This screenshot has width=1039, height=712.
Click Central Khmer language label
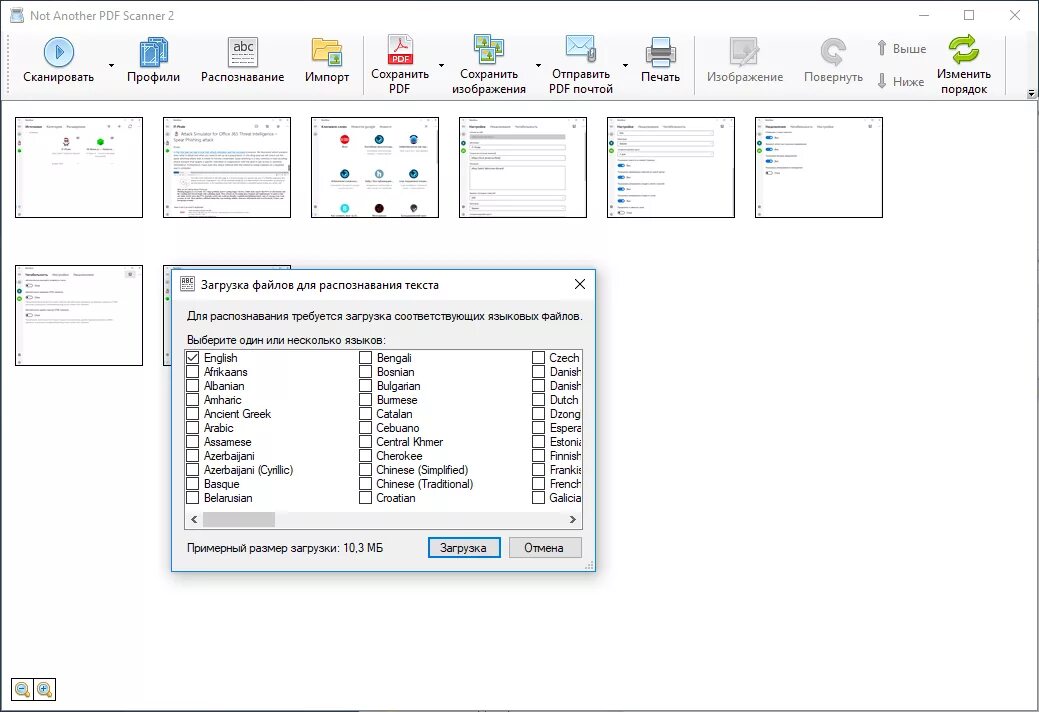point(410,442)
